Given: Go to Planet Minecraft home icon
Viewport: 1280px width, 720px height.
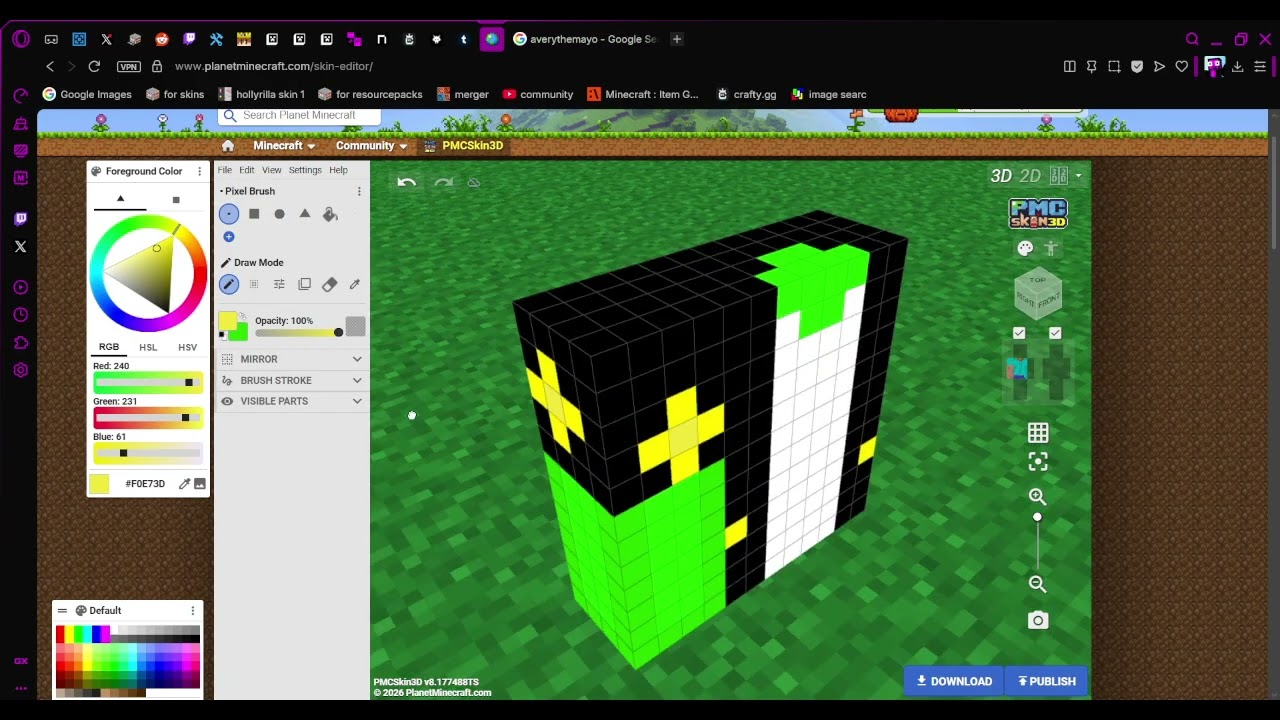Looking at the screenshot, I should pyautogui.click(x=228, y=145).
